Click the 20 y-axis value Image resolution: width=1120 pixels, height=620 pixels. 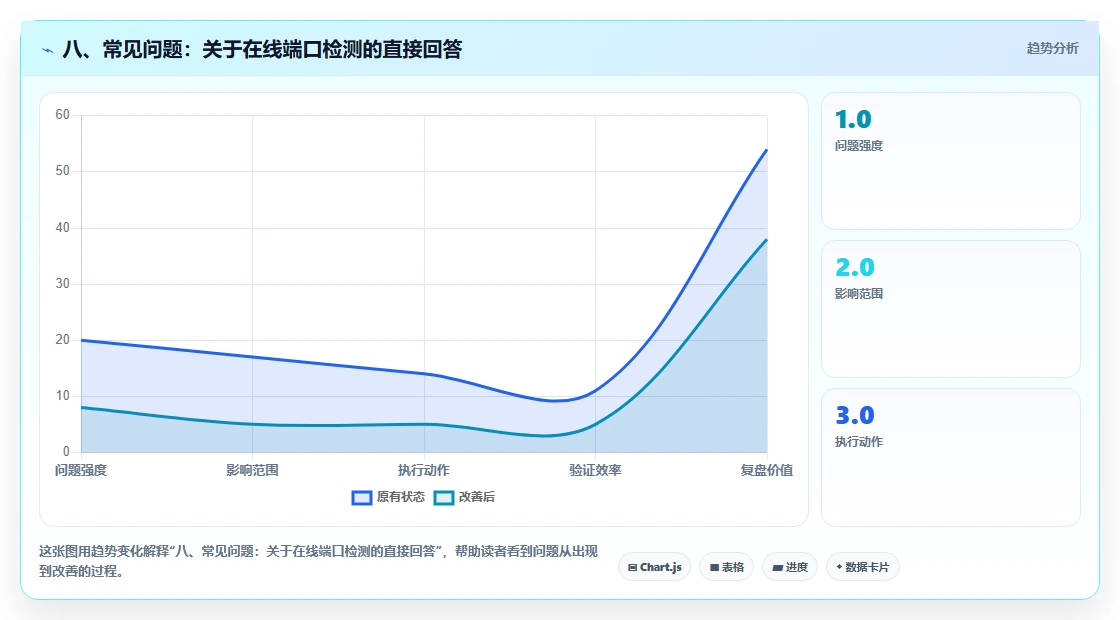tap(63, 339)
